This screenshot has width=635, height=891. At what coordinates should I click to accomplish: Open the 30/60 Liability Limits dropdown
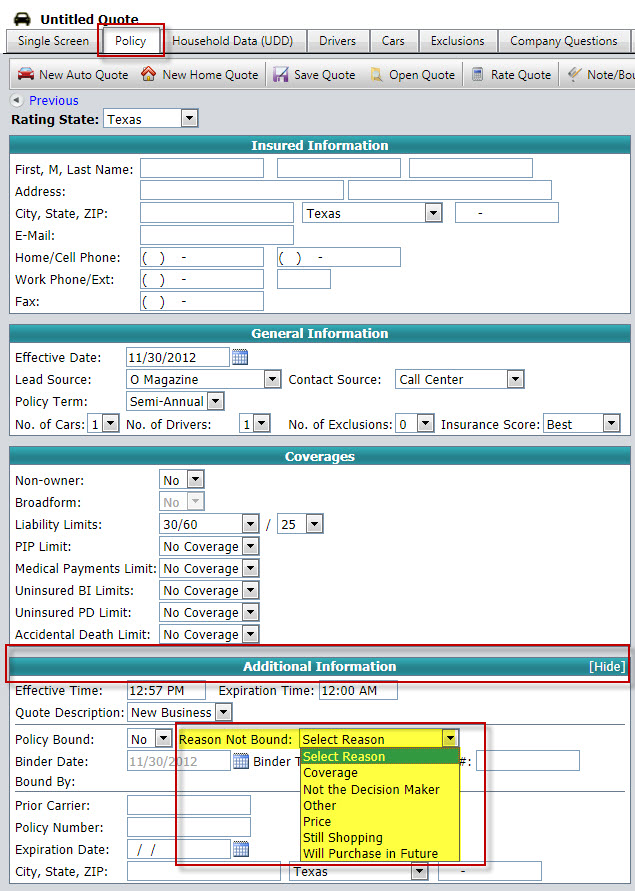pyautogui.click(x=250, y=523)
